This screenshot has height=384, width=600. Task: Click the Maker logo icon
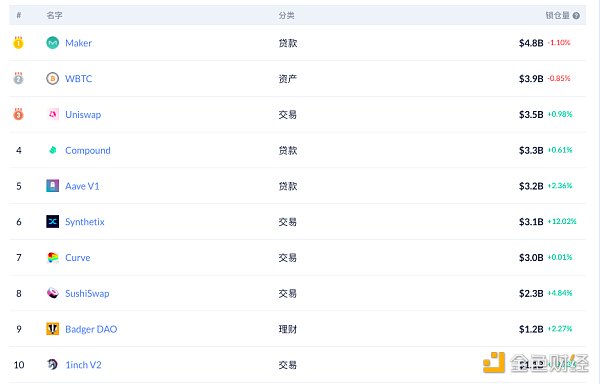(52, 43)
